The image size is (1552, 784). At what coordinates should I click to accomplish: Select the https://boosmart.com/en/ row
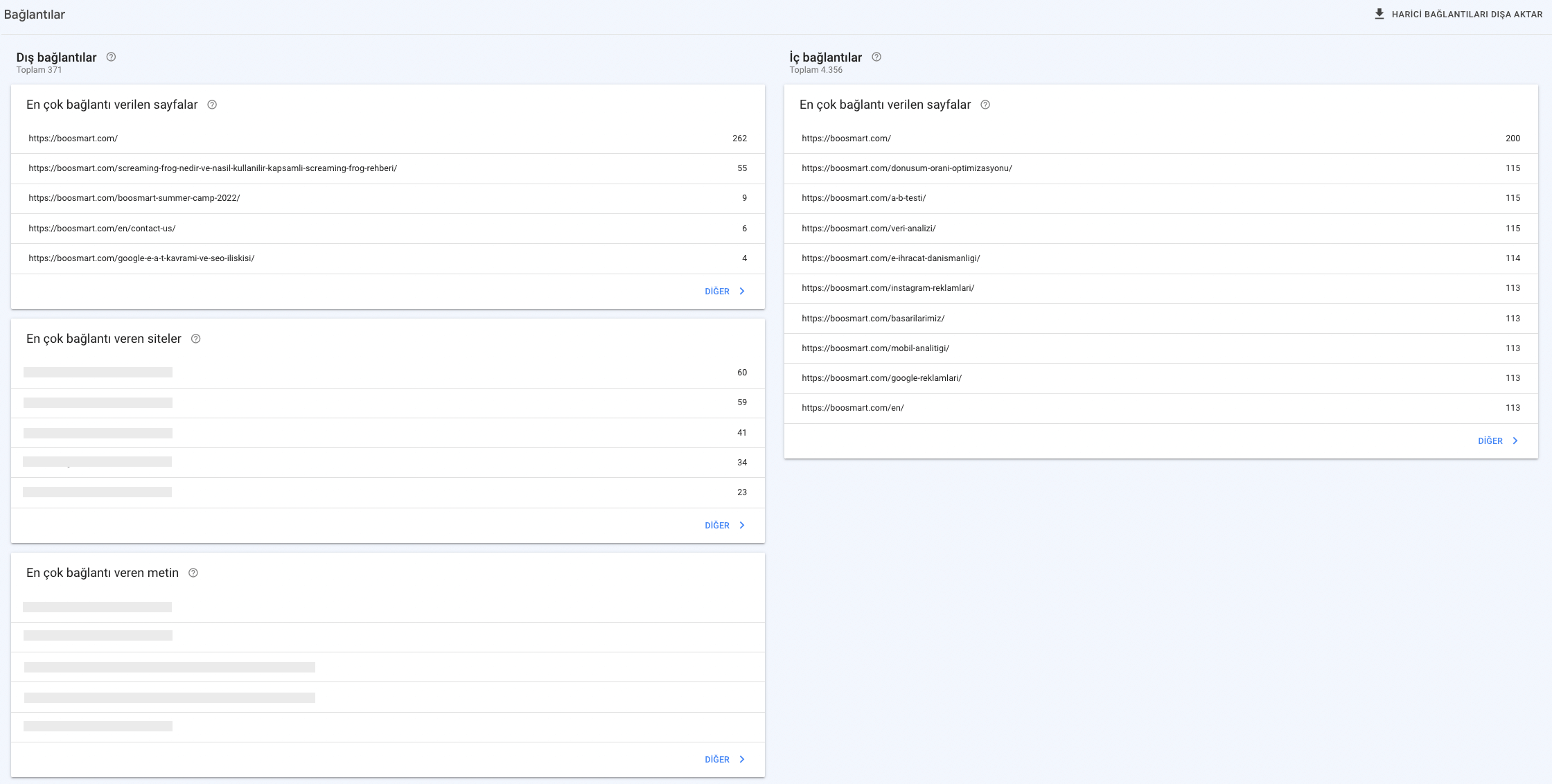(1161, 408)
